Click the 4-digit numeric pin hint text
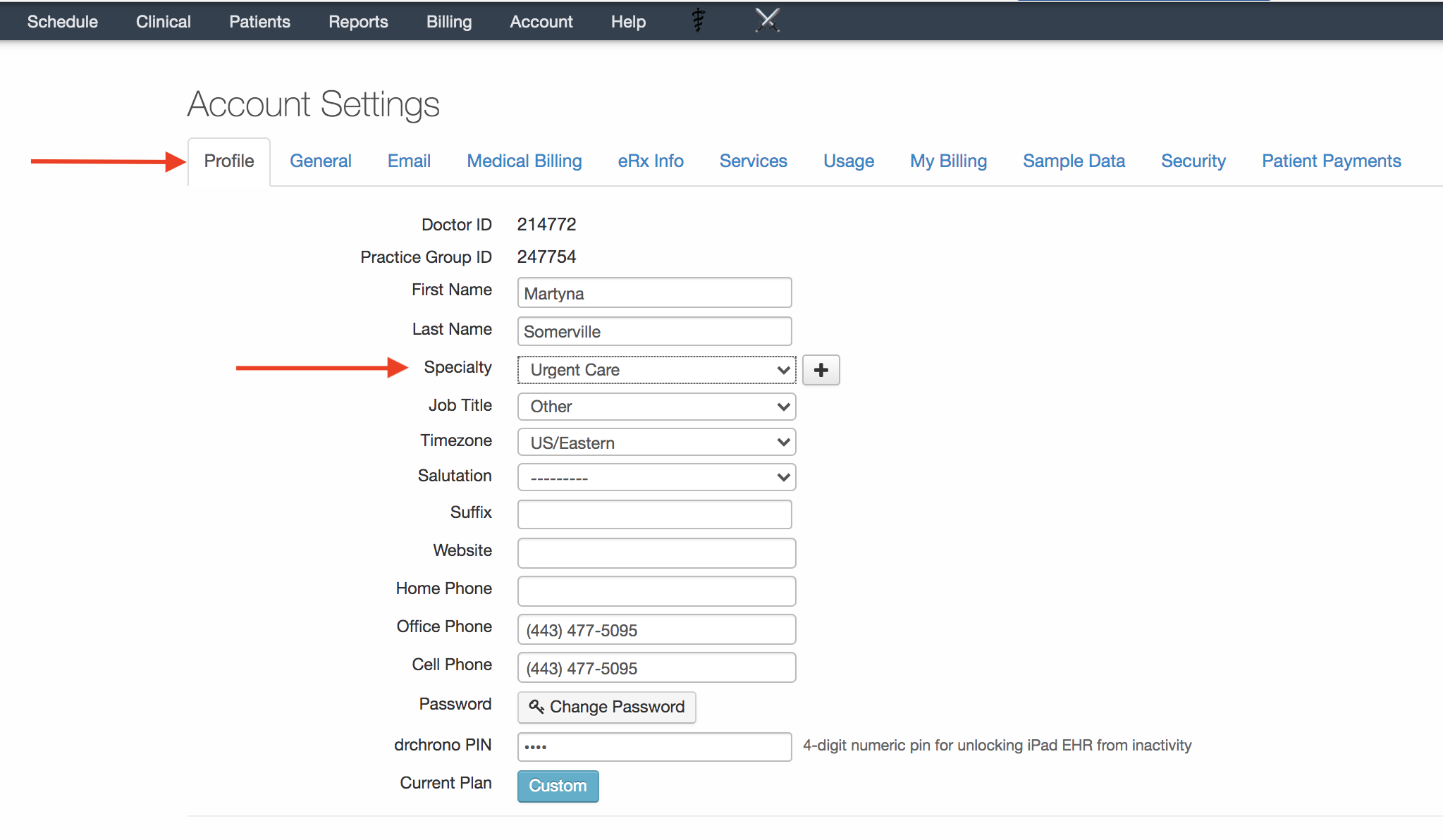Viewport: 1443px width, 840px height. [x=997, y=746]
